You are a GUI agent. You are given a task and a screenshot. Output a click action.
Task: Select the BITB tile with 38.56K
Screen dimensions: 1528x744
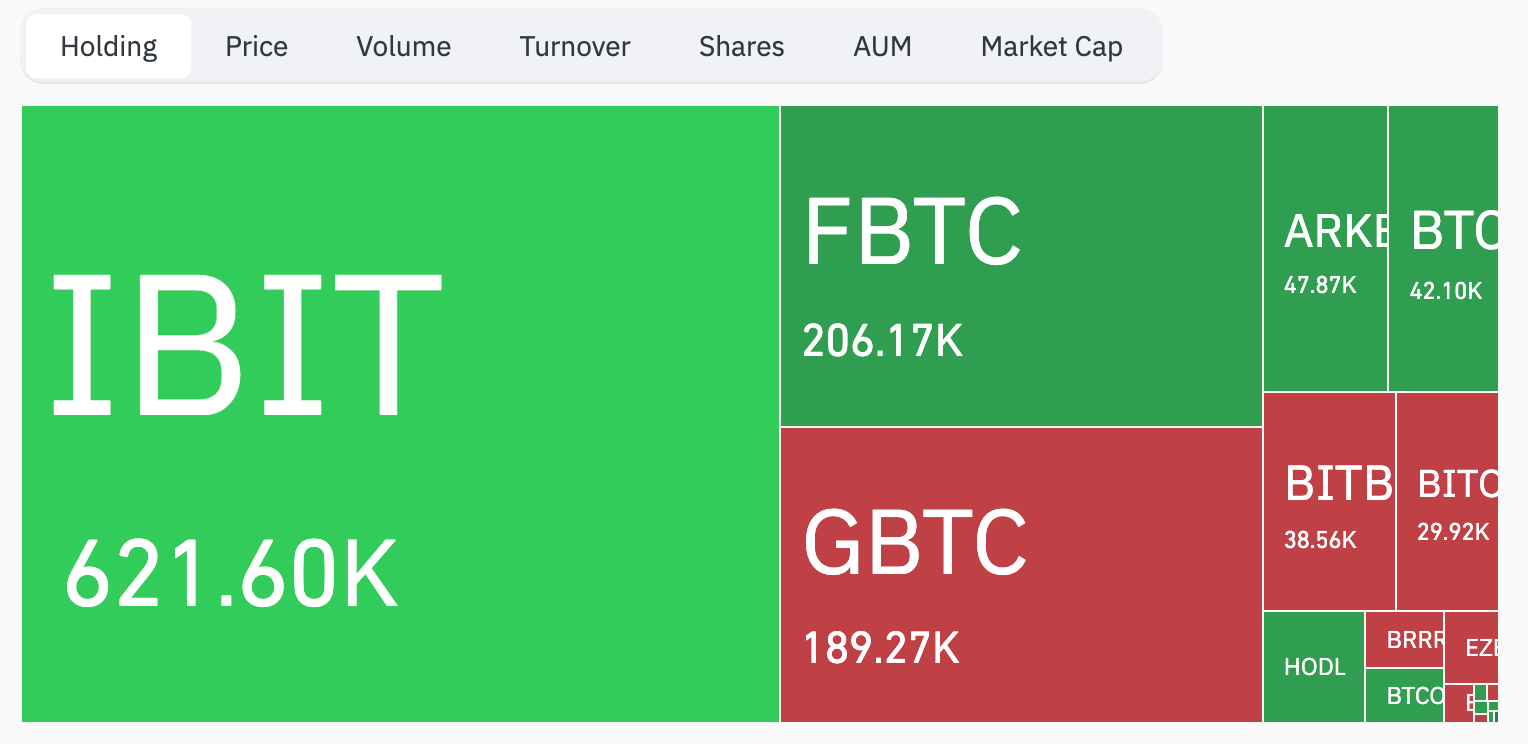point(1329,501)
